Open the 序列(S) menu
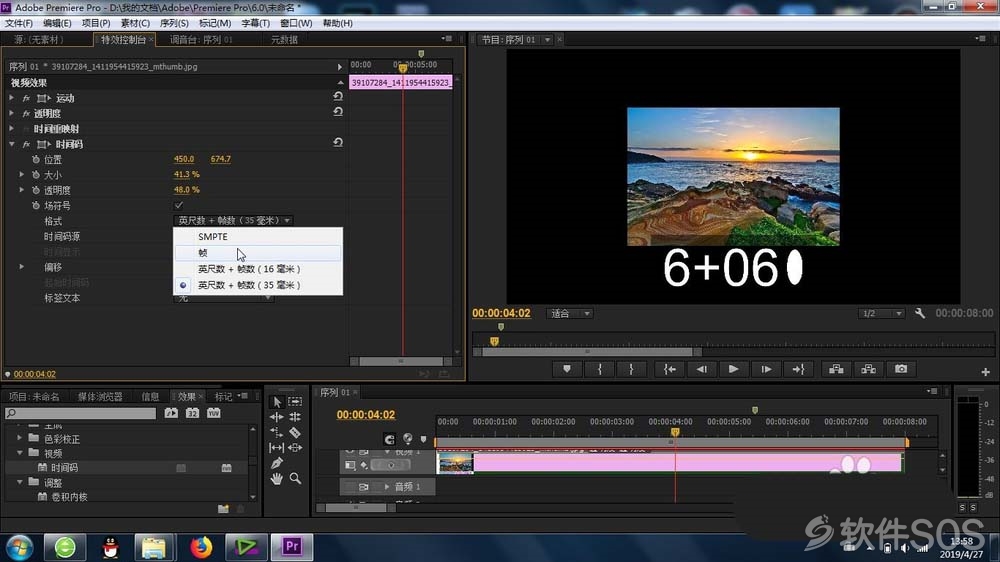Image resolution: width=1000 pixels, height=562 pixels. [x=173, y=23]
